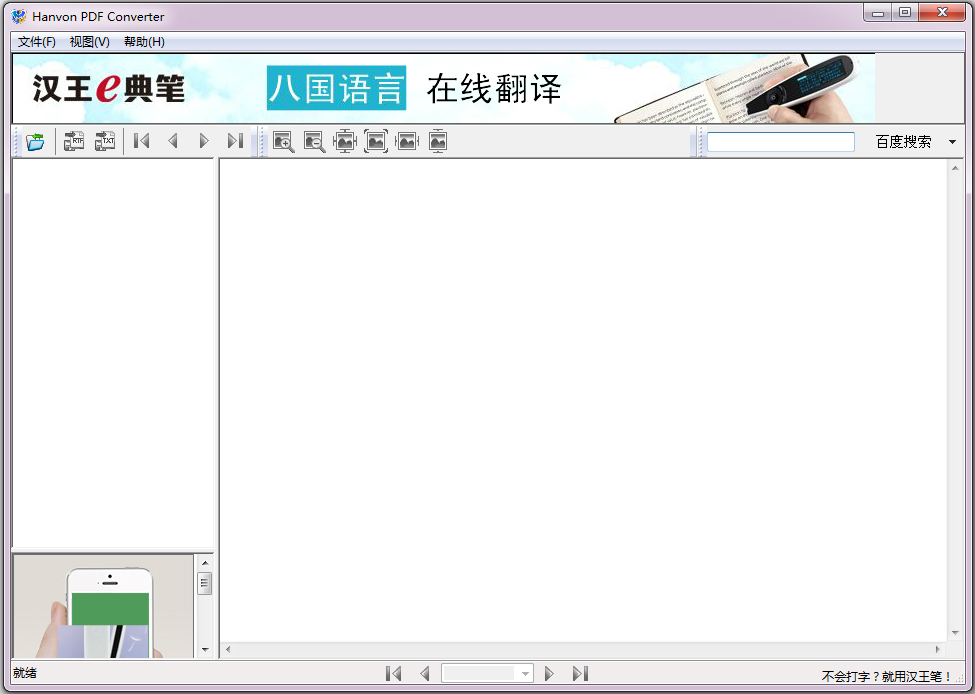
Task: Go to the next page
Action: pyautogui.click(x=204, y=141)
